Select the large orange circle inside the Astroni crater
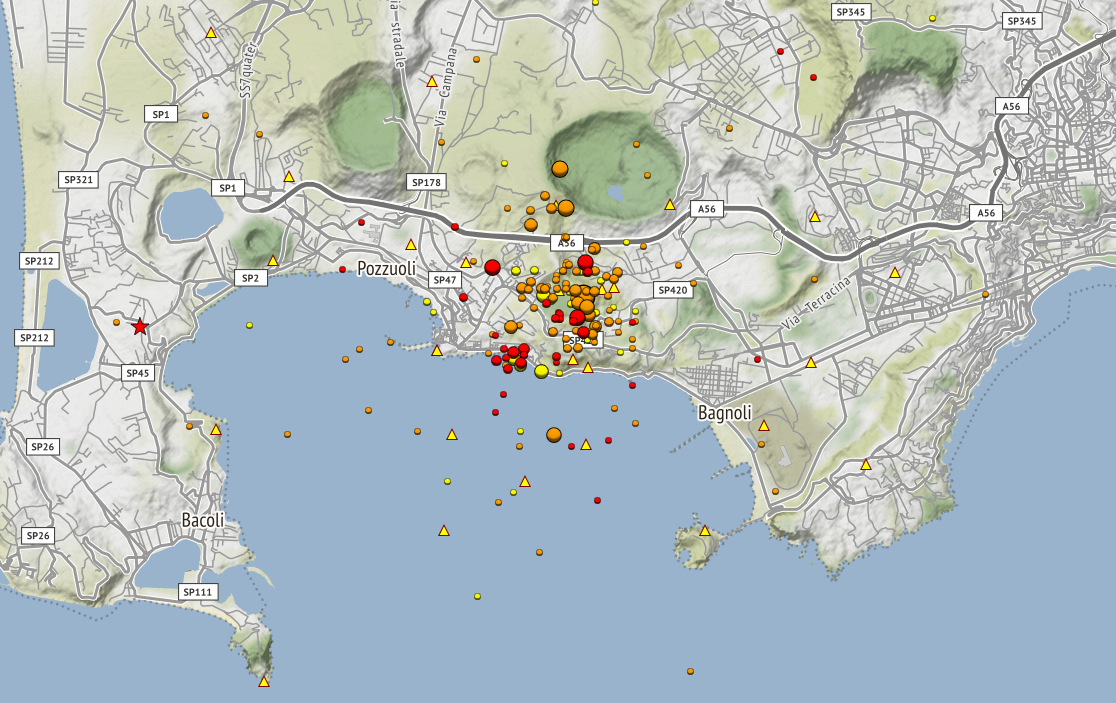 point(560,168)
